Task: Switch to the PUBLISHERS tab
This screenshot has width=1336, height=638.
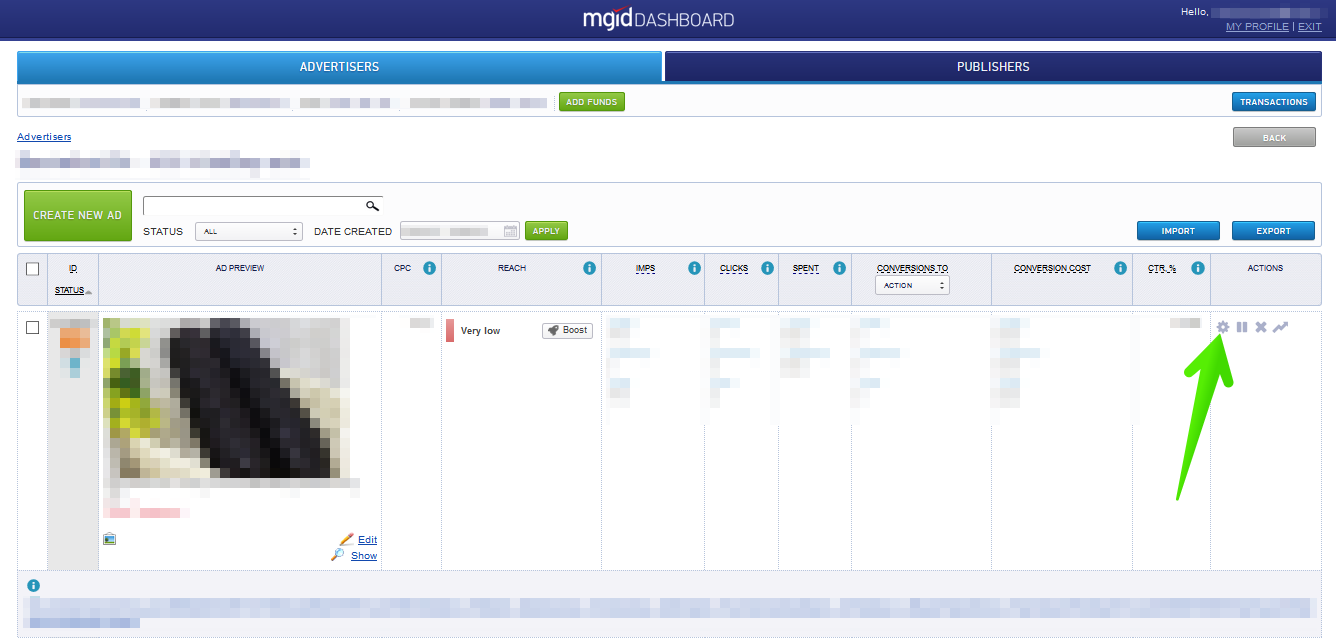Action: [x=993, y=67]
